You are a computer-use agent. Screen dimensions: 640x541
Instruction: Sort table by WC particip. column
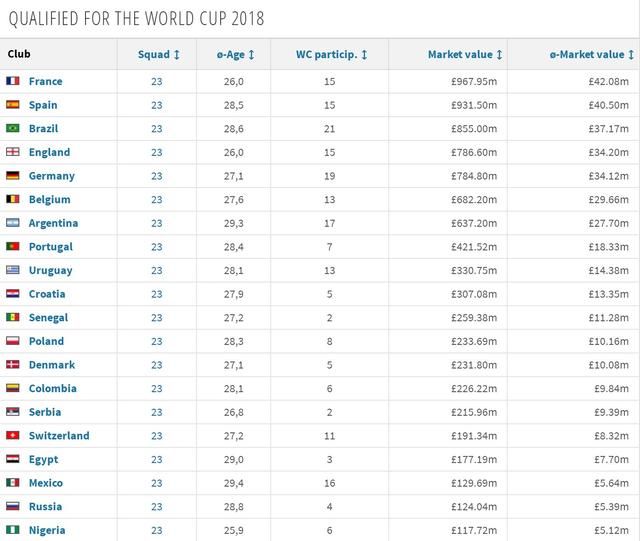(332, 54)
